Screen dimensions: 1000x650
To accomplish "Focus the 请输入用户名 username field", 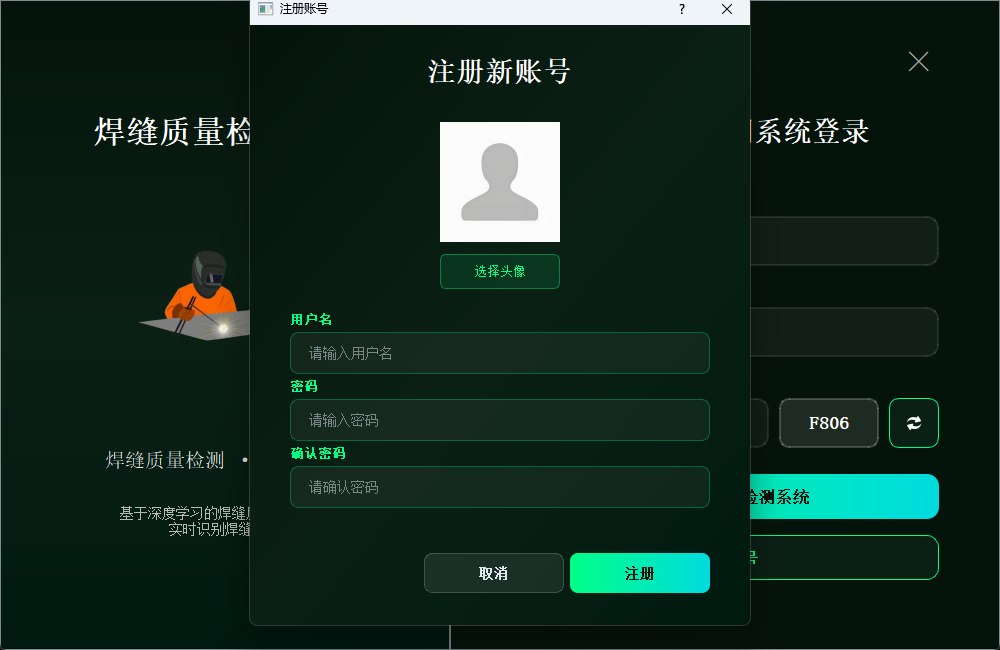I will [x=499, y=353].
